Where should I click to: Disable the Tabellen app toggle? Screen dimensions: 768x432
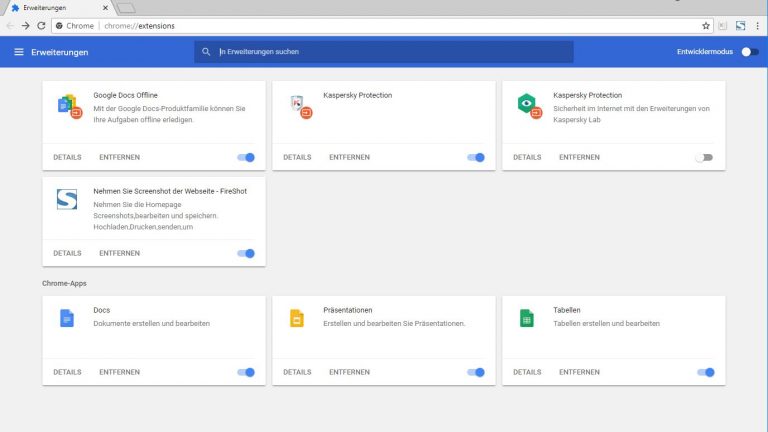[x=705, y=372]
